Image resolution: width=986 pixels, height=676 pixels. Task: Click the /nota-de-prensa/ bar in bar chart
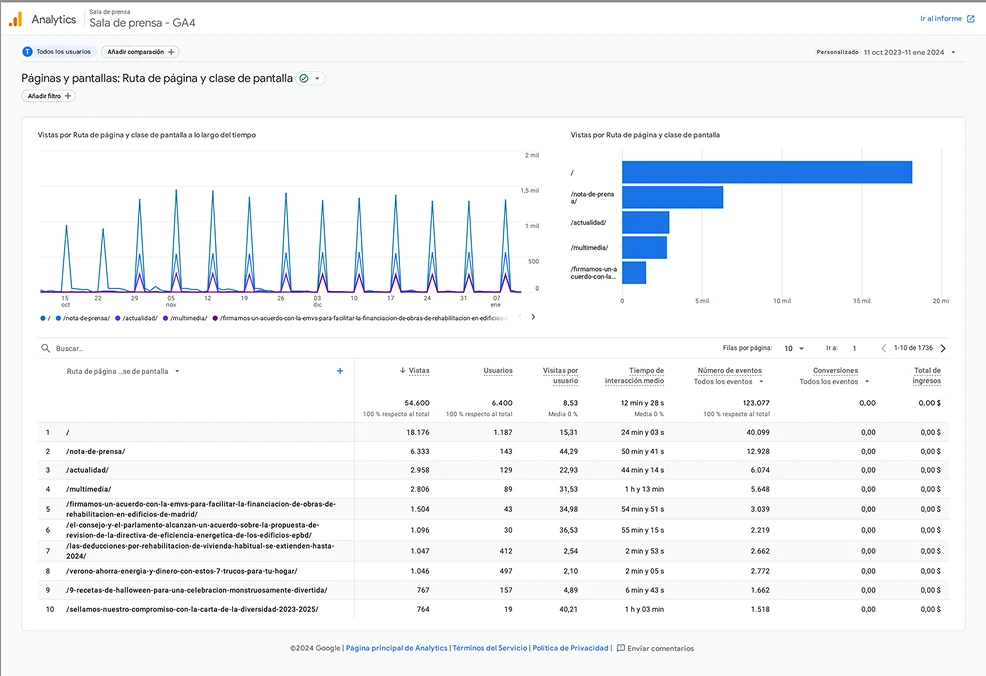[x=672, y=197]
